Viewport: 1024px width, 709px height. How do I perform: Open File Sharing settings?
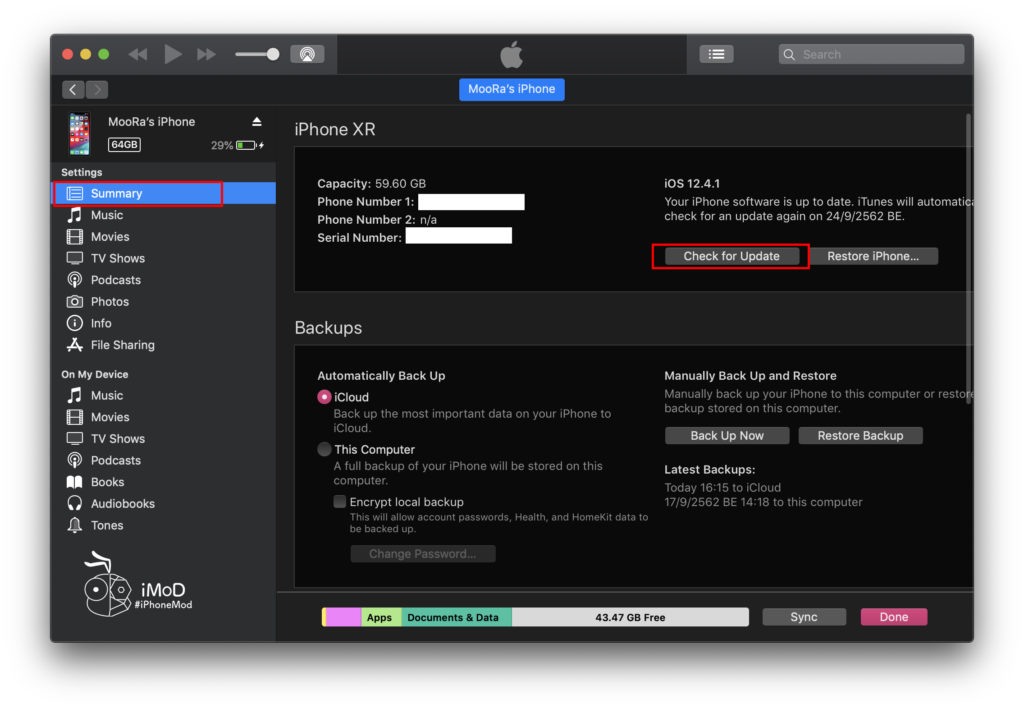(120, 344)
